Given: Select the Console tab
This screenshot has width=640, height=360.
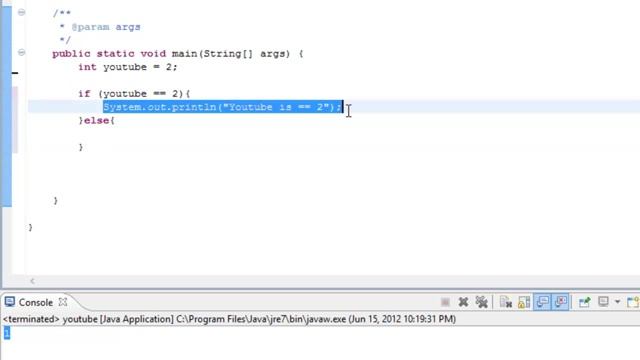Looking at the screenshot, I should [36, 302].
